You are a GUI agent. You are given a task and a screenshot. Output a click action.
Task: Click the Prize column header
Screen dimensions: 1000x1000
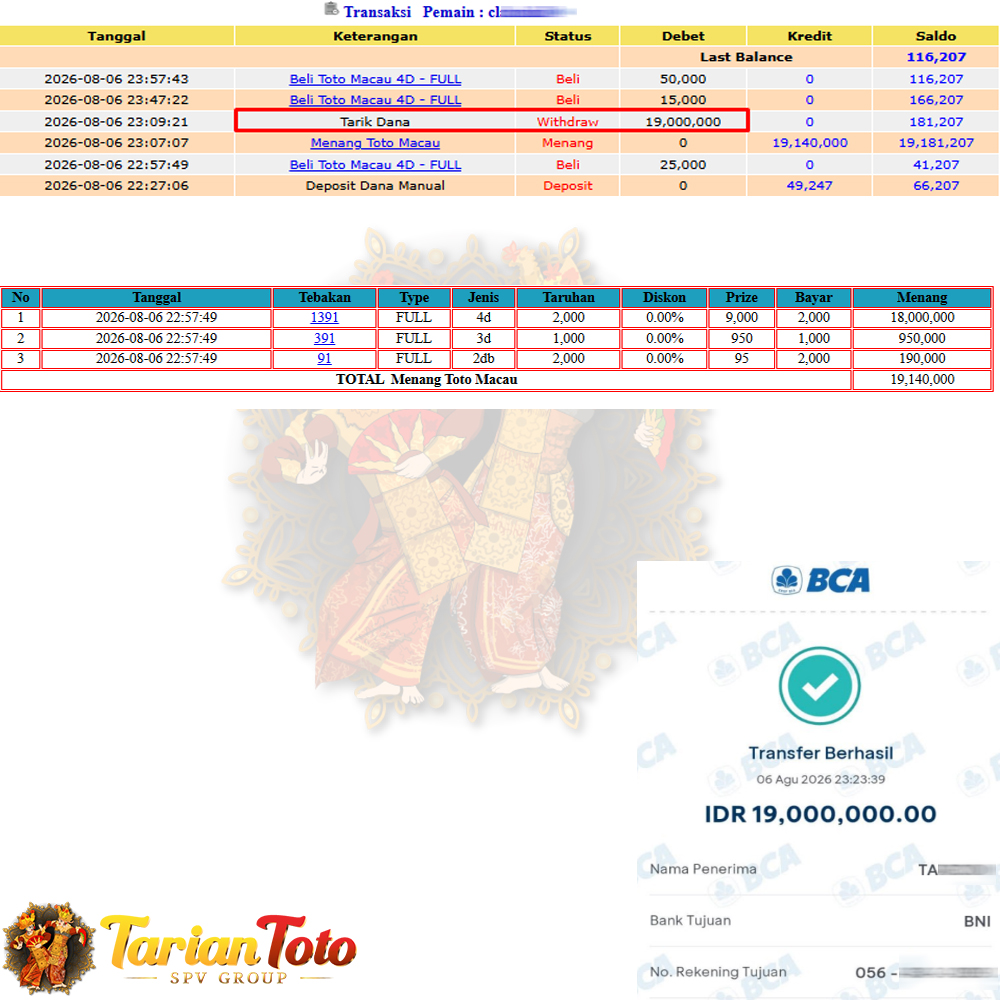click(x=741, y=298)
